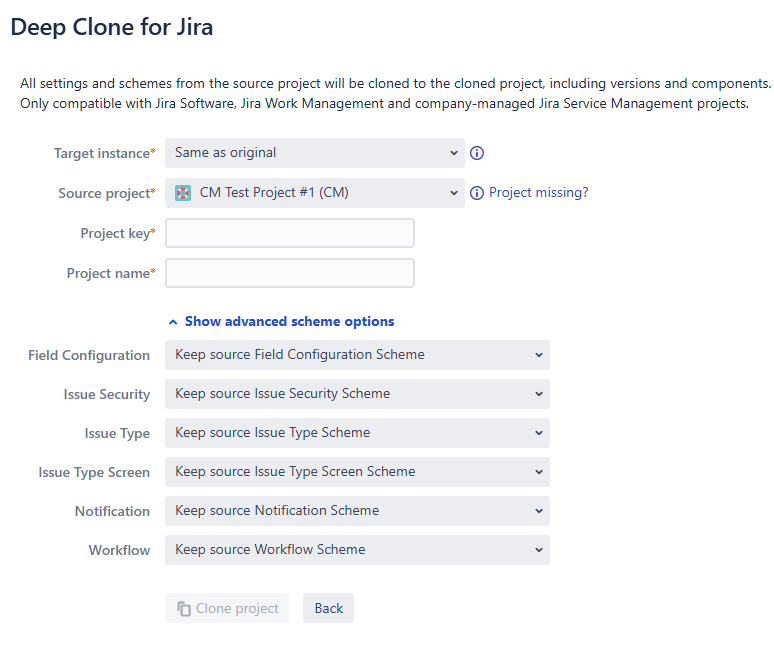Click the Field Configuration label
The width and height of the screenshot is (774, 659).
pos(89,355)
